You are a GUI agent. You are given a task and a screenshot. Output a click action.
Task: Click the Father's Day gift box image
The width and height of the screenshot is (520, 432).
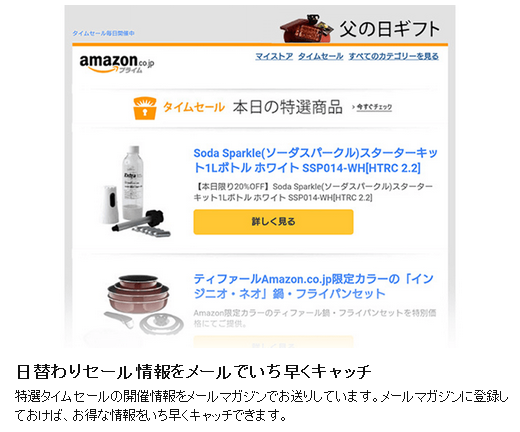coord(306,28)
